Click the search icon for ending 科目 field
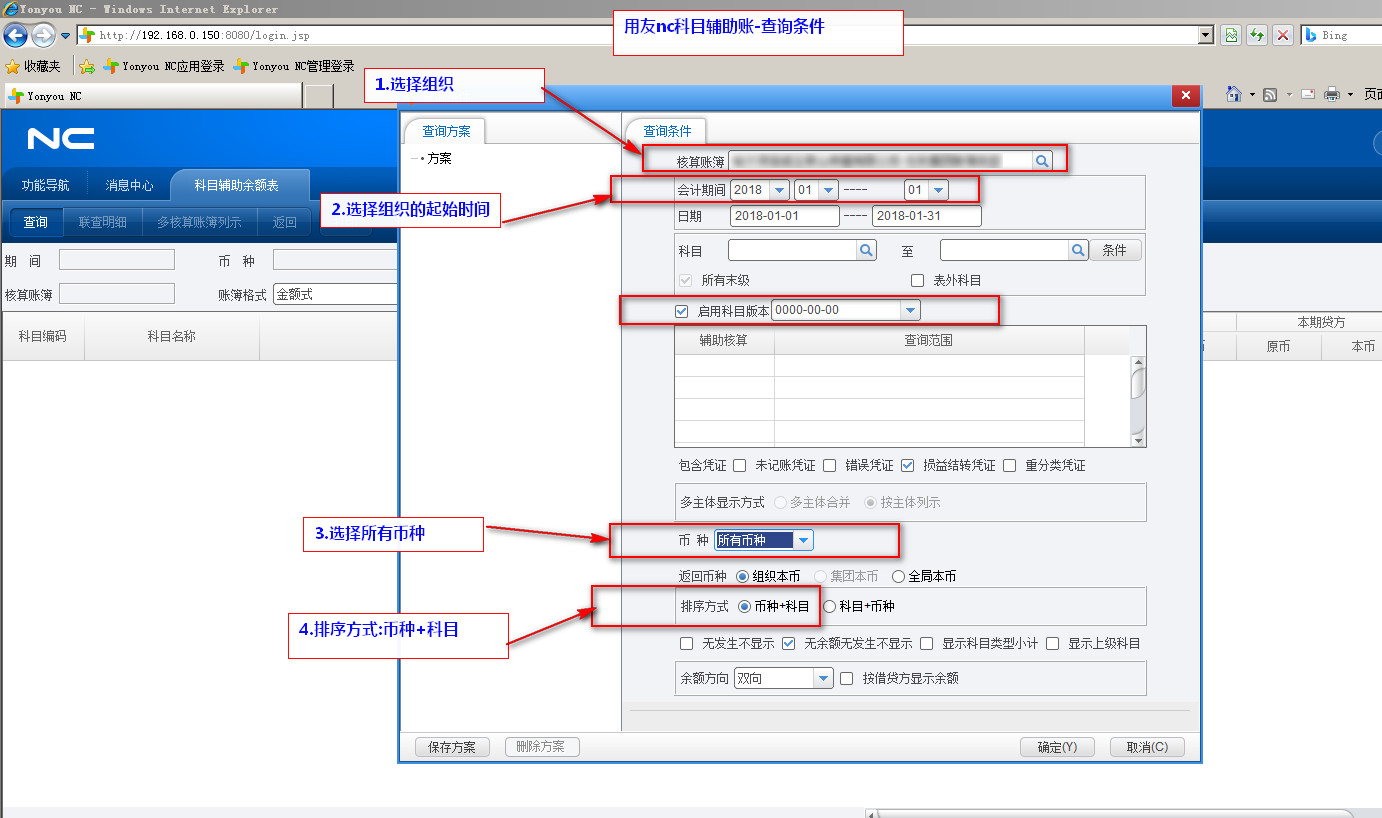The image size is (1382, 818). (x=1078, y=250)
